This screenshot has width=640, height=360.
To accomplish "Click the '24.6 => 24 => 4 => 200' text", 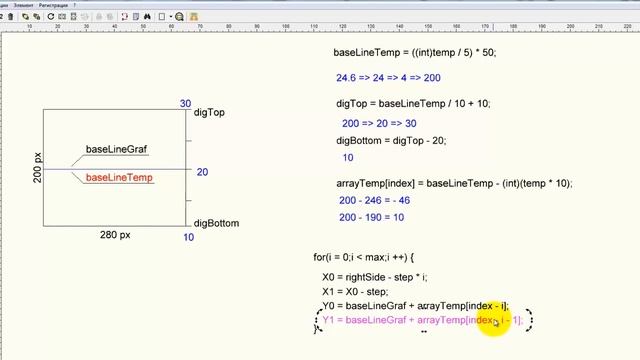I will click(x=388, y=78).
